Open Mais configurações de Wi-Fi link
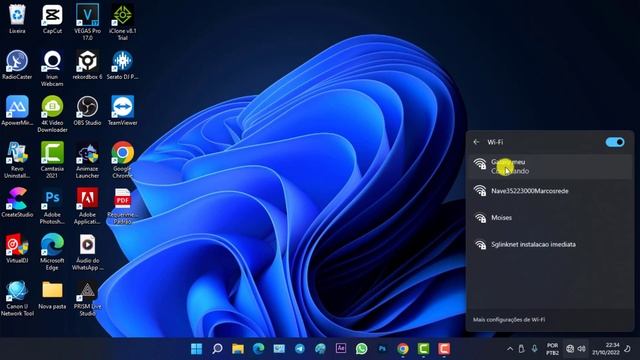 509,320
